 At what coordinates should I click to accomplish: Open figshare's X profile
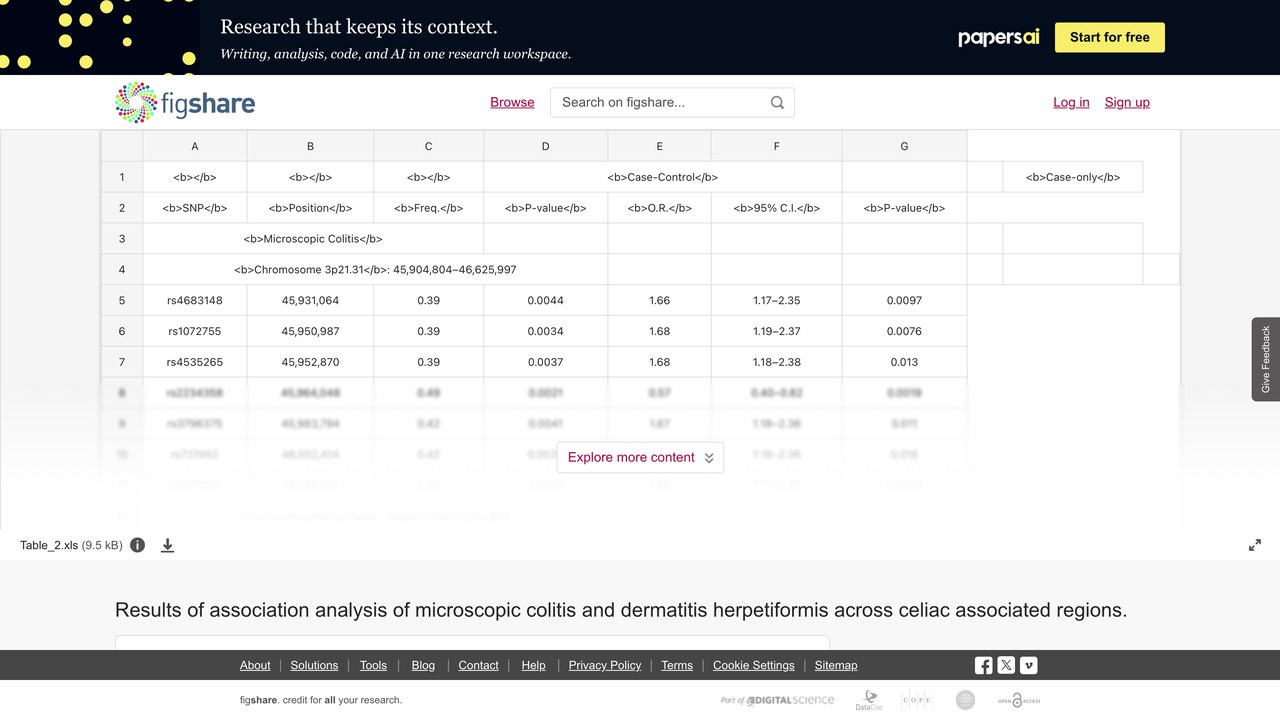[x=1006, y=665]
